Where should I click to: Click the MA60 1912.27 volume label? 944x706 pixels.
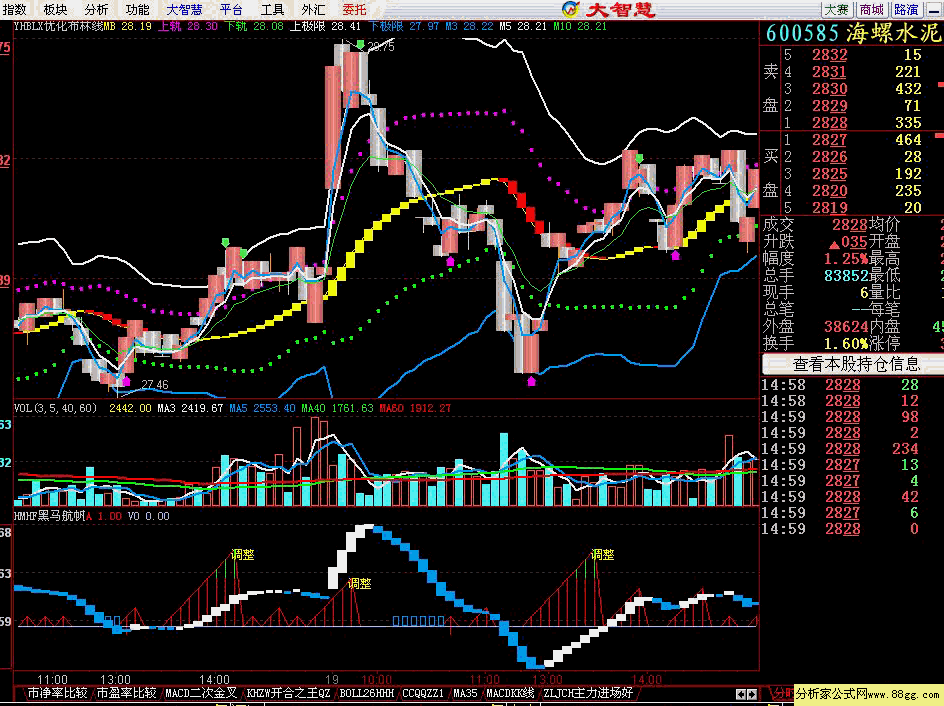[415, 408]
